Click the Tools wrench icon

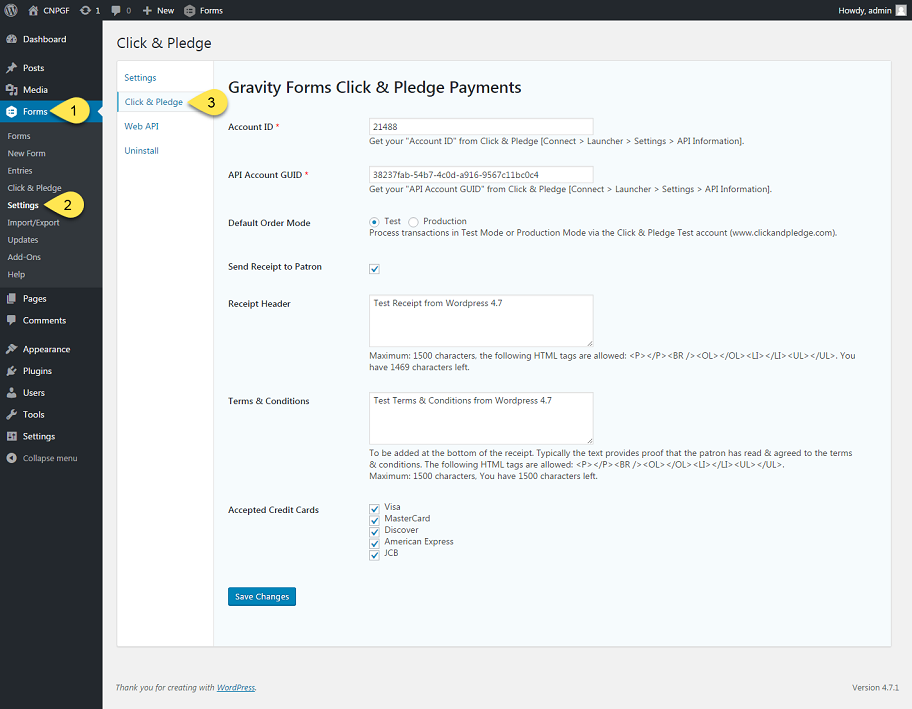(x=12, y=415)
